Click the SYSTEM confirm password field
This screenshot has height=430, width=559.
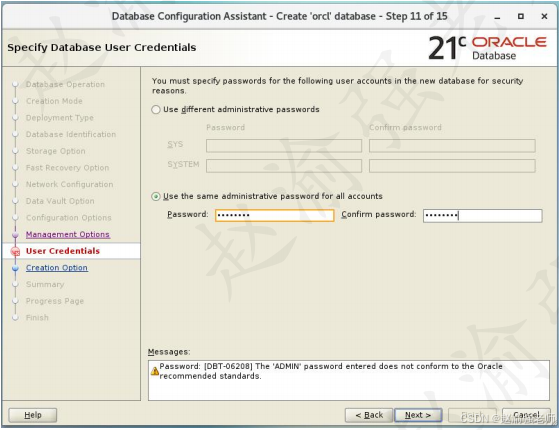click(x=452, y=166)
